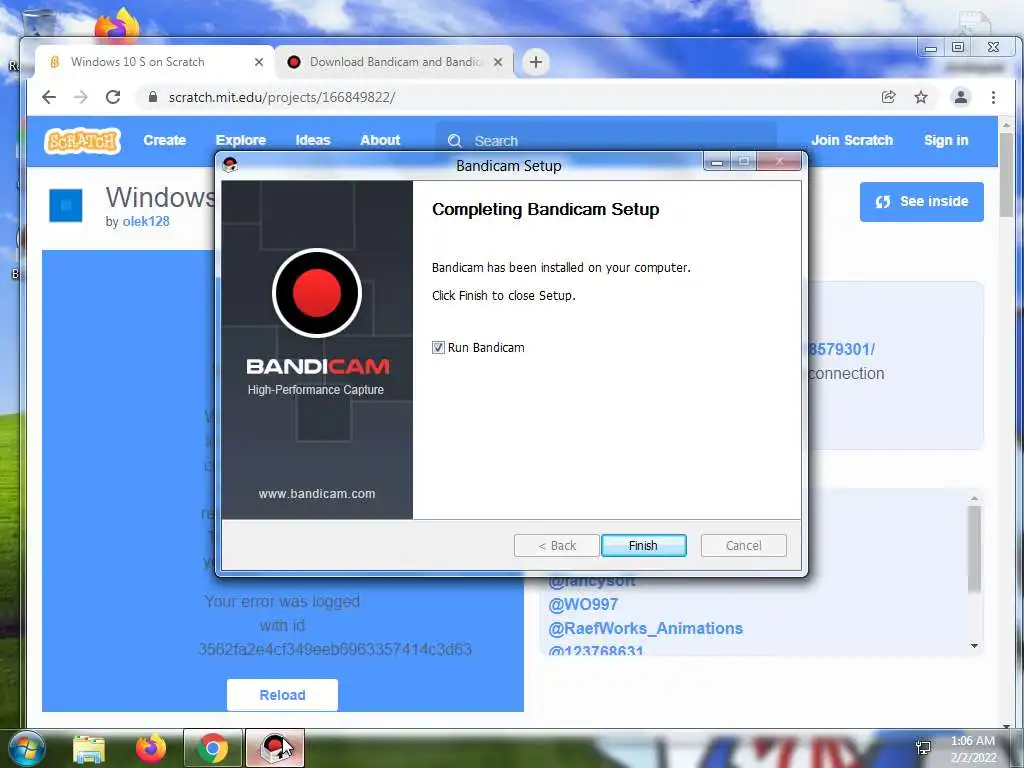Go forward in Chrome
Viewport: 1024px width, 768px height.
click(81, 97)
